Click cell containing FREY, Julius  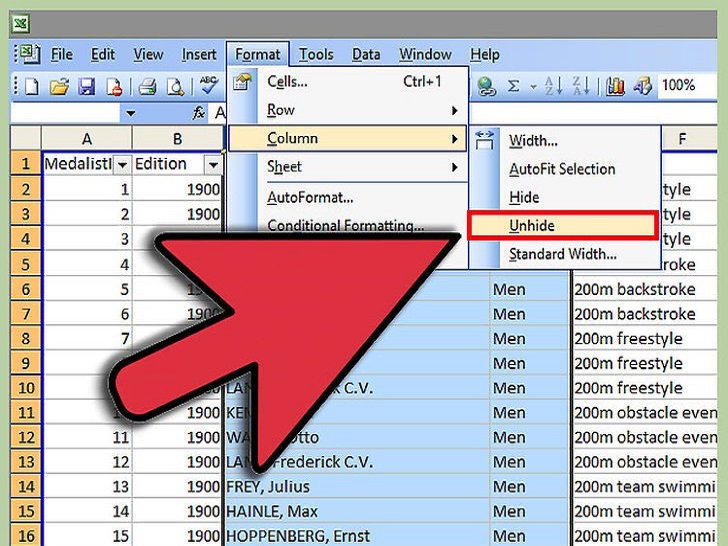(x=357, y=487)
